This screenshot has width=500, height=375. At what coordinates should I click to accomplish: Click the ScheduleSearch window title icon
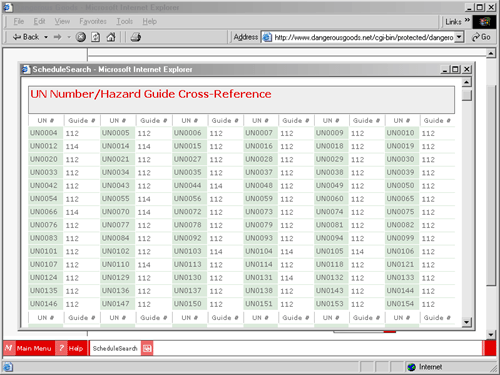click(x=26, y=69)
